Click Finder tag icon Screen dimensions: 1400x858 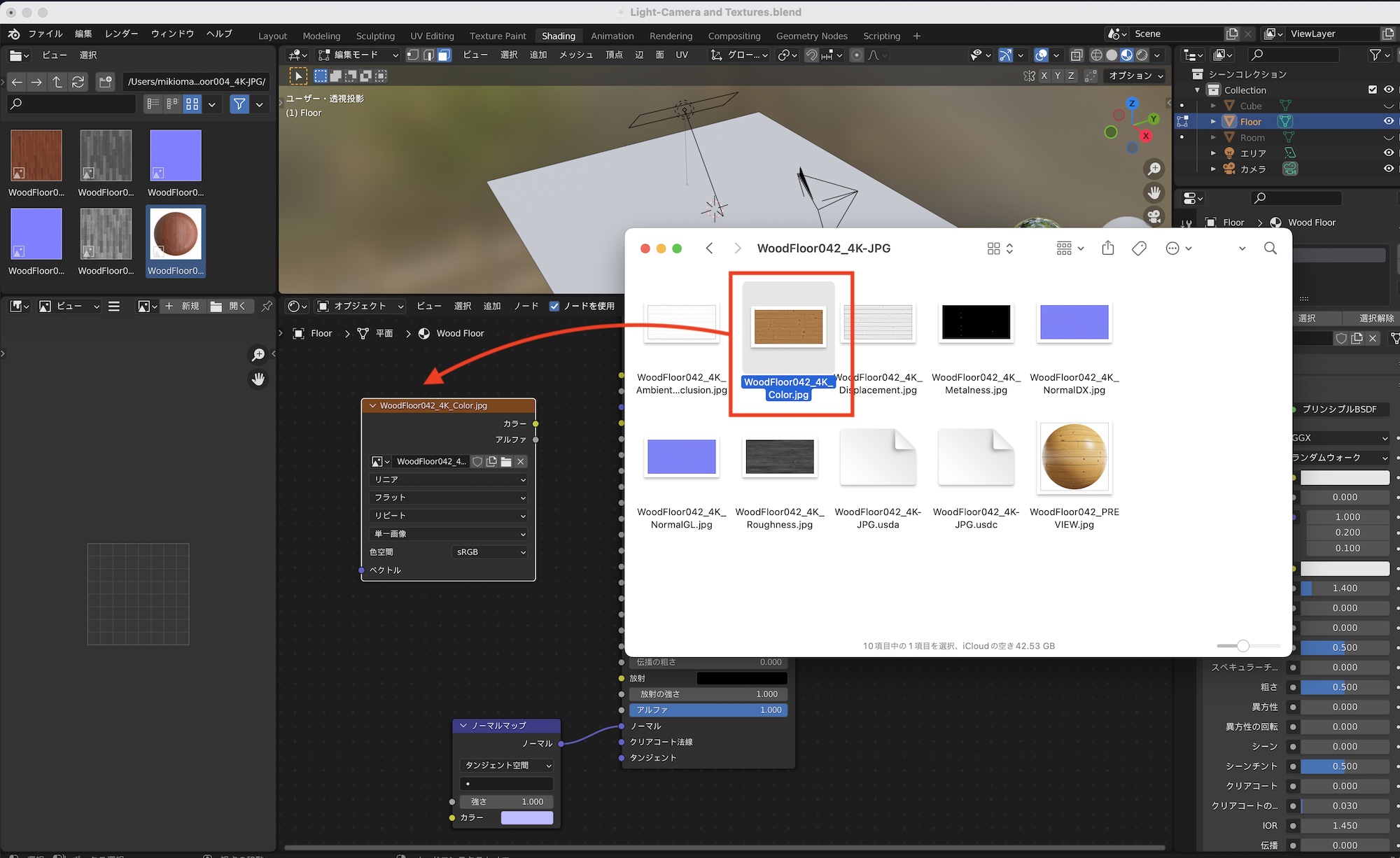point(1139,248)
